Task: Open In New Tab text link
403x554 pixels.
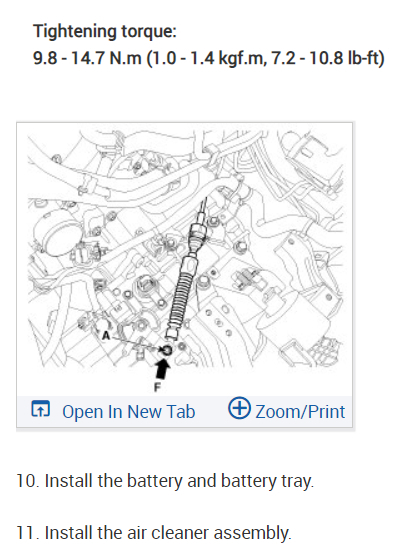Action: [129, 412]
